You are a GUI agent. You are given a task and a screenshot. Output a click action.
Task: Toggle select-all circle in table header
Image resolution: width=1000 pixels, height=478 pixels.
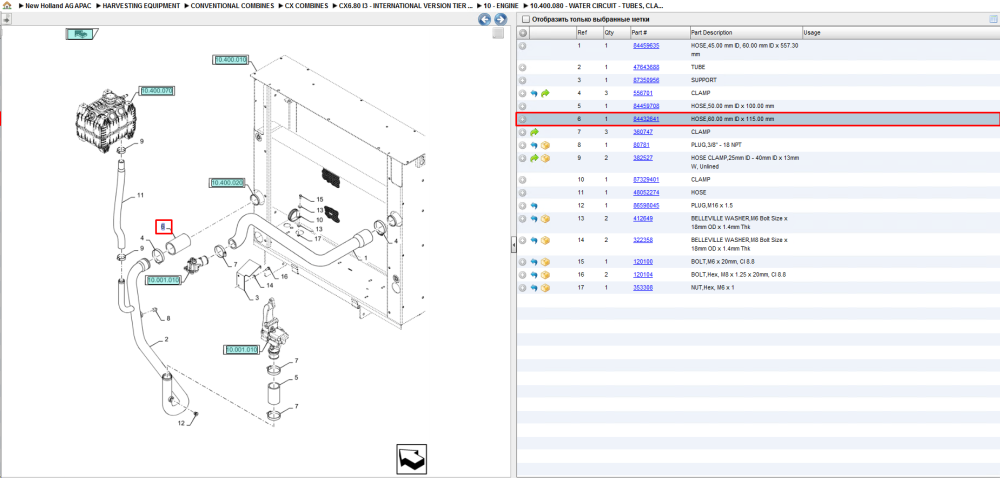(x=522, y=33)
